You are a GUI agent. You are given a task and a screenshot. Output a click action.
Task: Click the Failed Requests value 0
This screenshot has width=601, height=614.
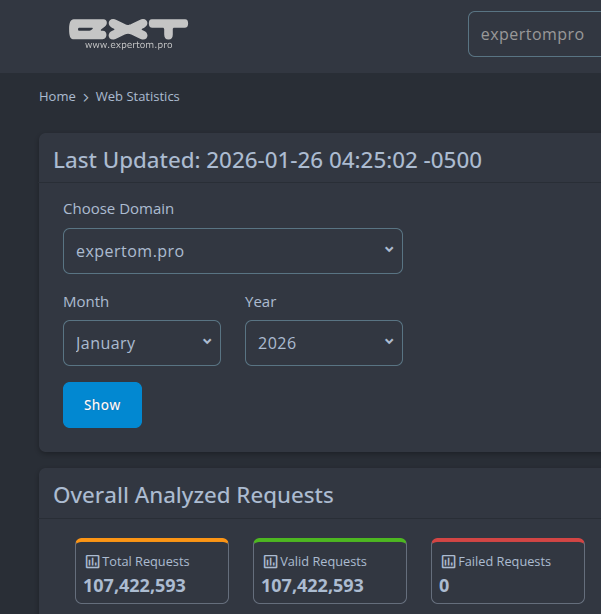(444, 586)
